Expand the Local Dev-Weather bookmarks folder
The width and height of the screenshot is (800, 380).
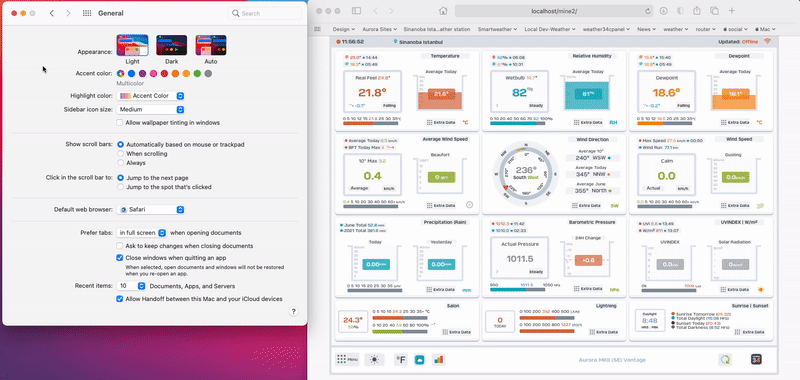[x=550, y=29]
